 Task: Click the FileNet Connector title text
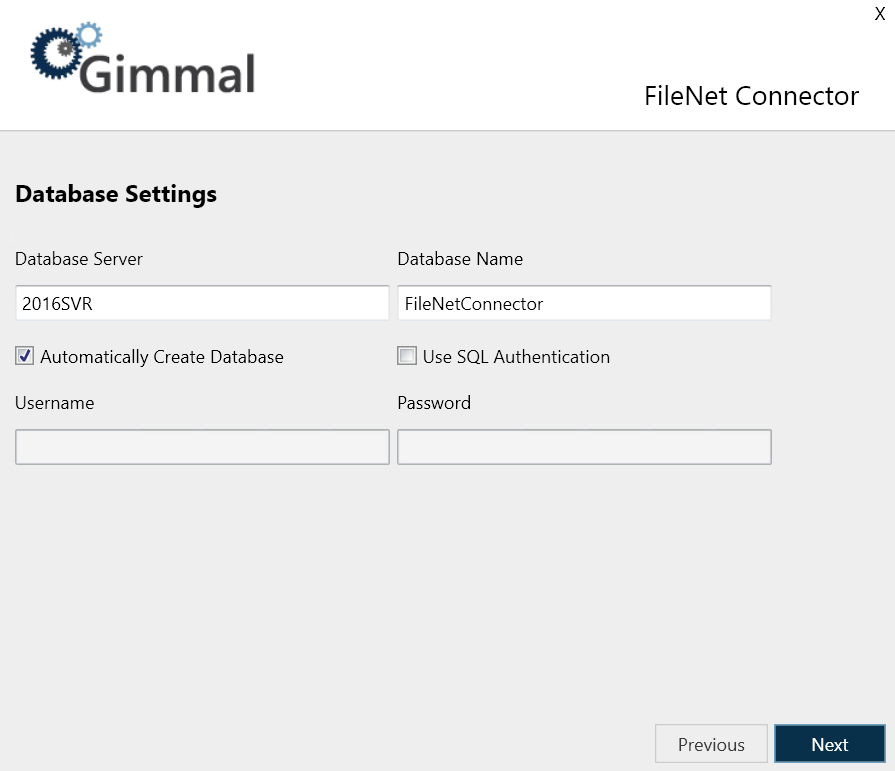(751, 96)
